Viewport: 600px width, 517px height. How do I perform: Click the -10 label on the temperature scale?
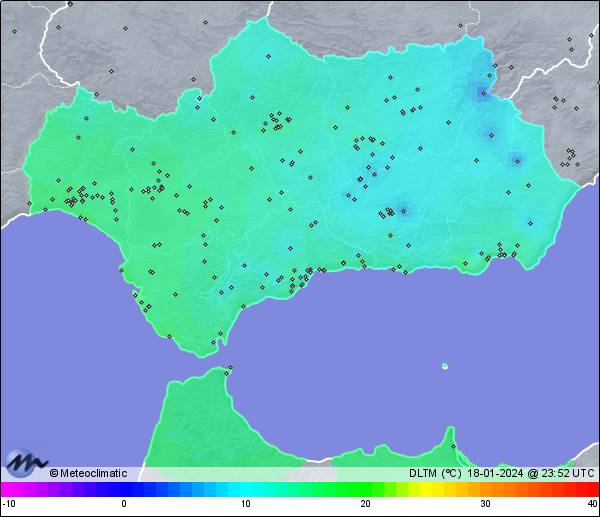coord(9,504)
